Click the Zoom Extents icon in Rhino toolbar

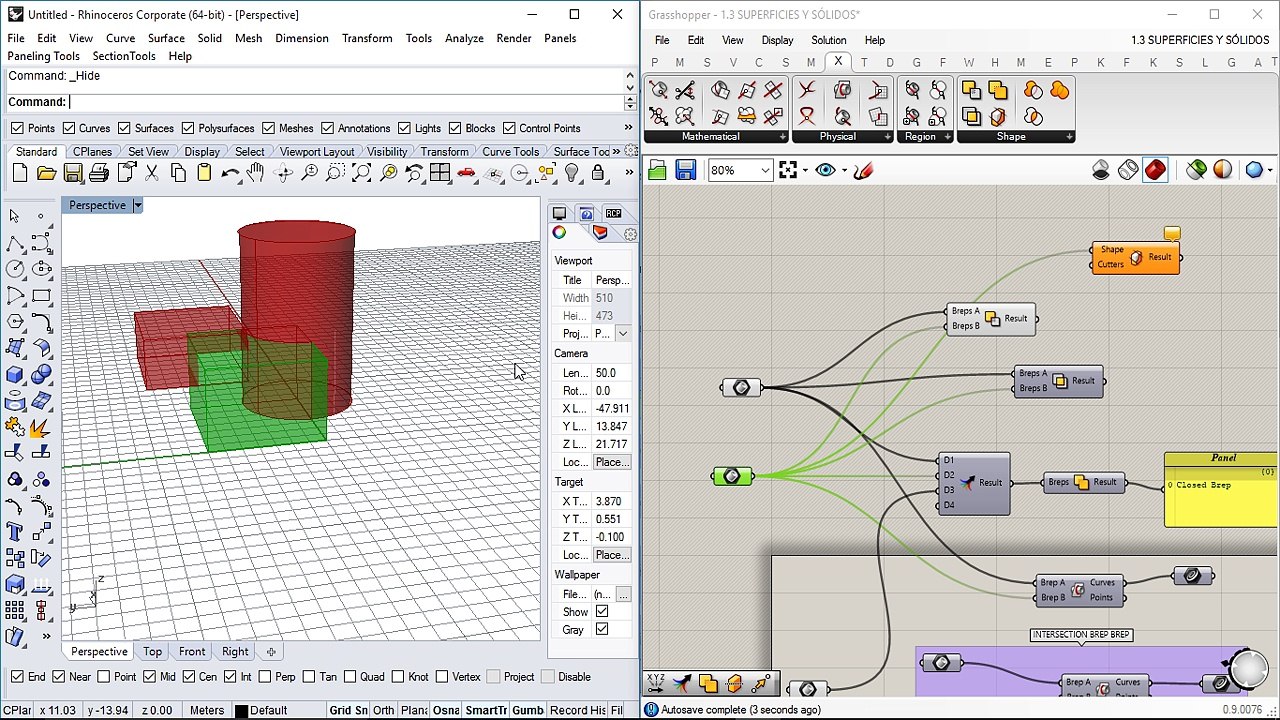pyautogui.click(x=361, y=173)
